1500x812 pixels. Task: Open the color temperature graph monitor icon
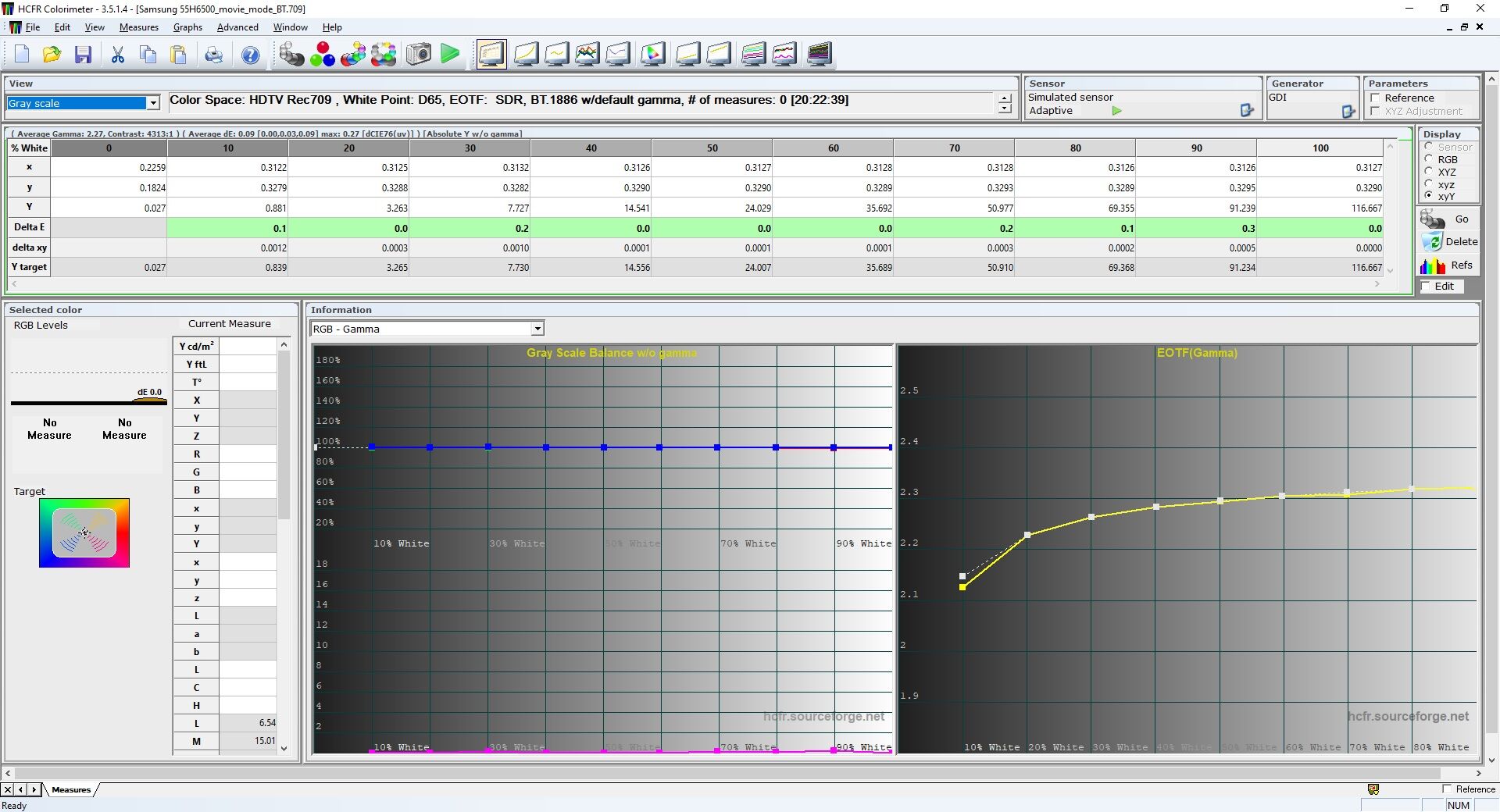pyautogui.click(x=618, y=54)
